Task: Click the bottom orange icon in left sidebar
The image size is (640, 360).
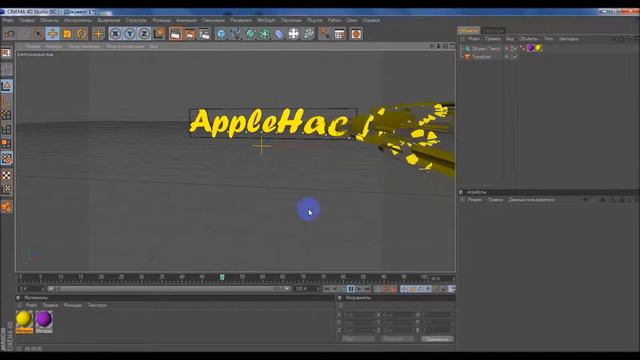Action: coord(7,207)
